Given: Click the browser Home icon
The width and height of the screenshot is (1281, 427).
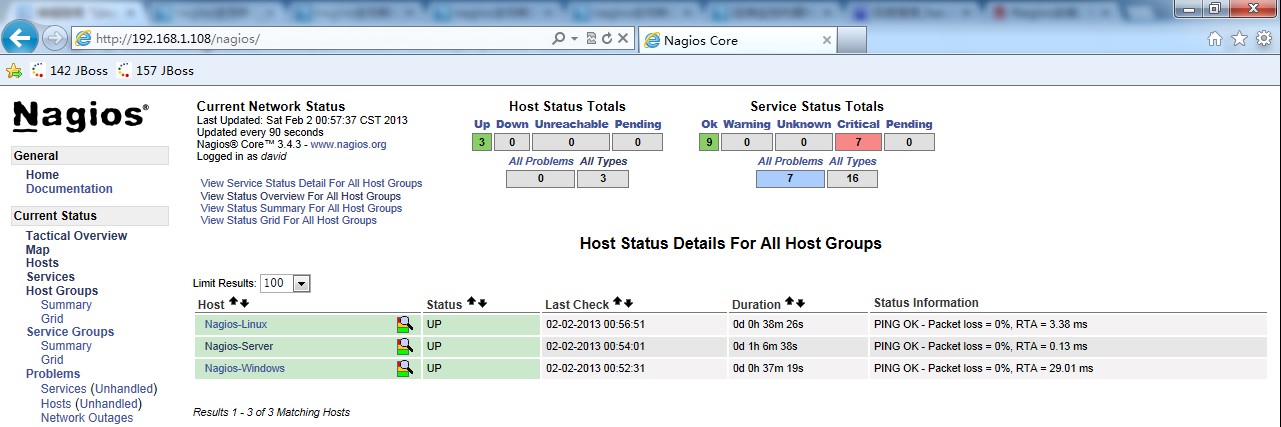Looking at the screenshot, I should (x=1215, y=39).
